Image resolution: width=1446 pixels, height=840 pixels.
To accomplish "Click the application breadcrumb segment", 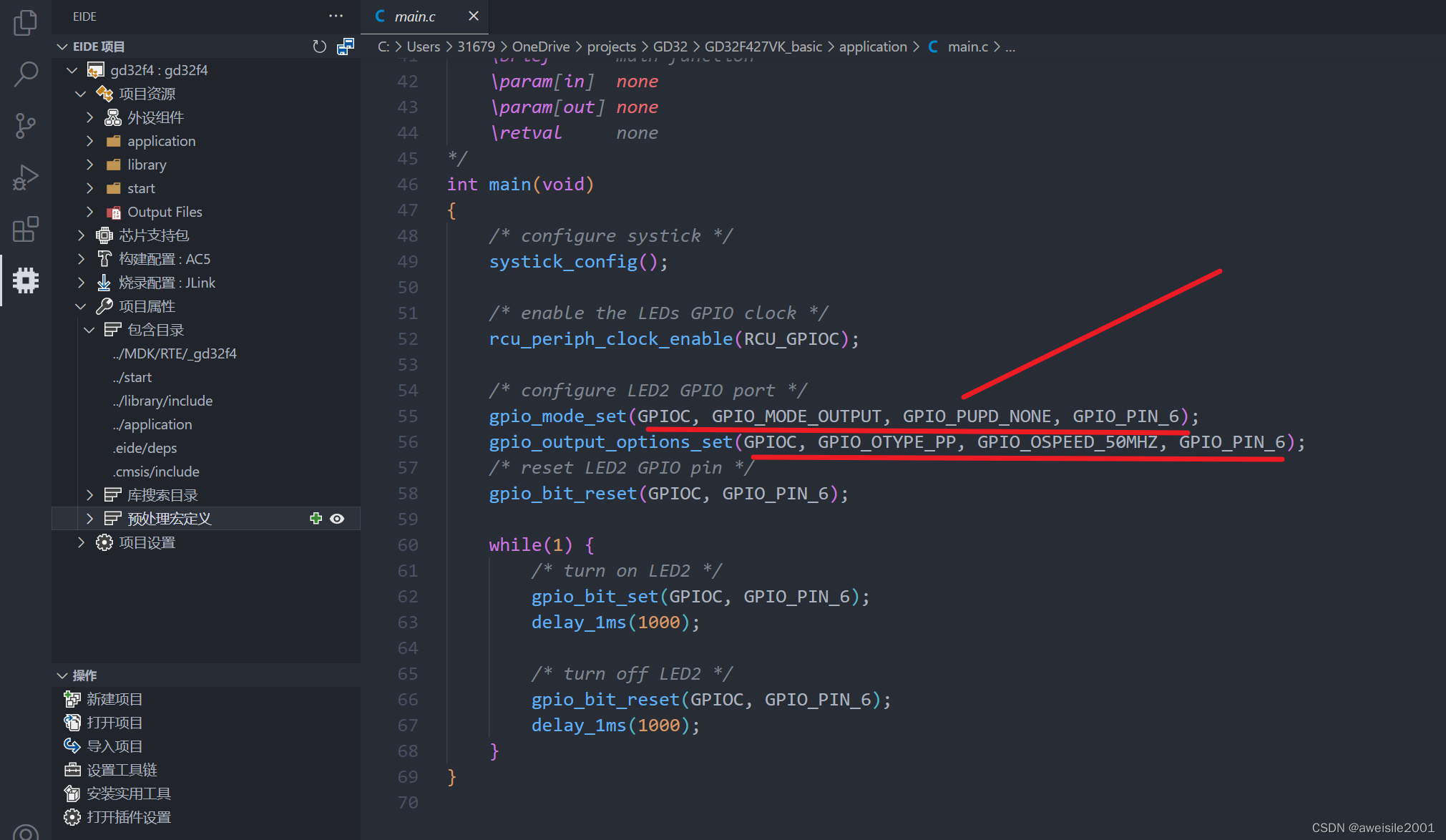I will pyautogui.click(x=873, y=47).
